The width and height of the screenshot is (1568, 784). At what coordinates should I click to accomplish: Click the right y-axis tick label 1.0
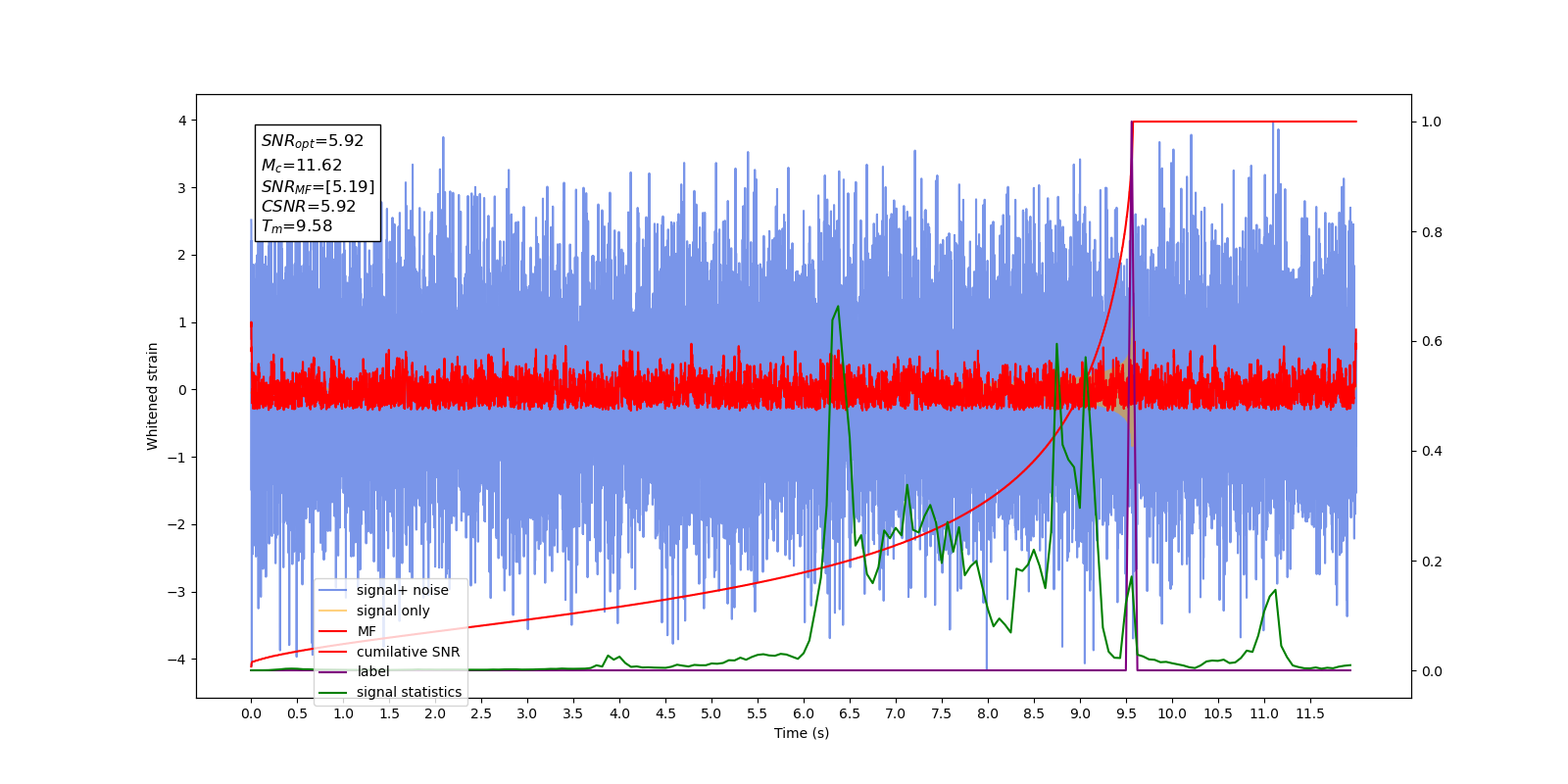point(1432,122)
